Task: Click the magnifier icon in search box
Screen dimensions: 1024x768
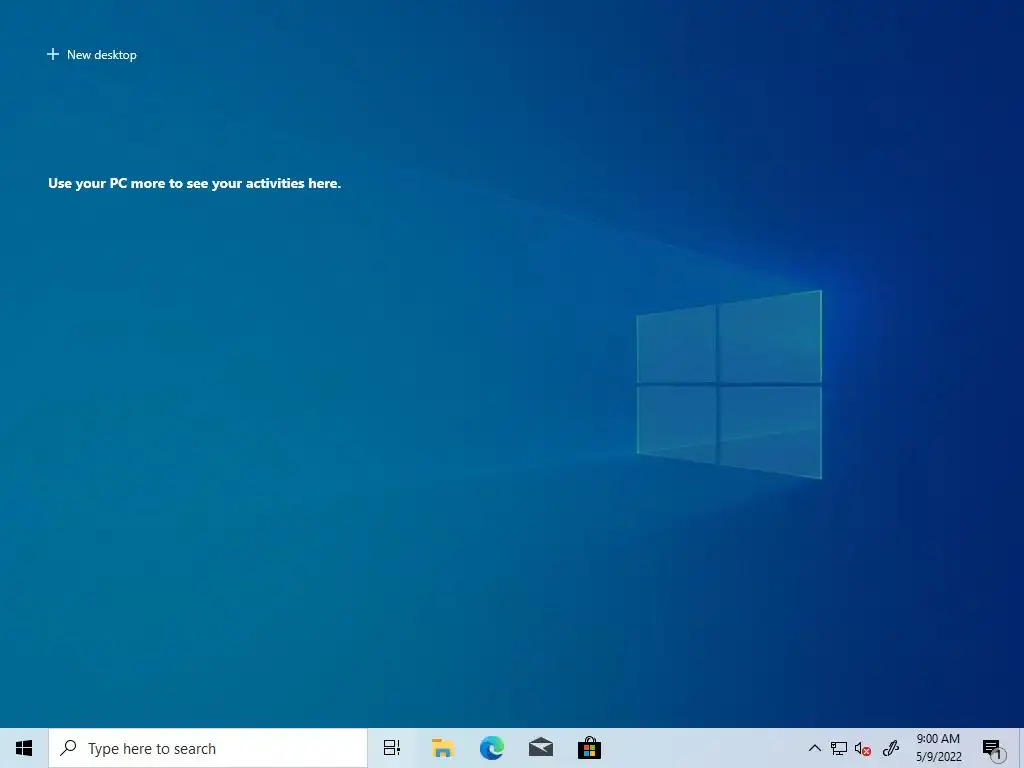Action: point(68,748)
